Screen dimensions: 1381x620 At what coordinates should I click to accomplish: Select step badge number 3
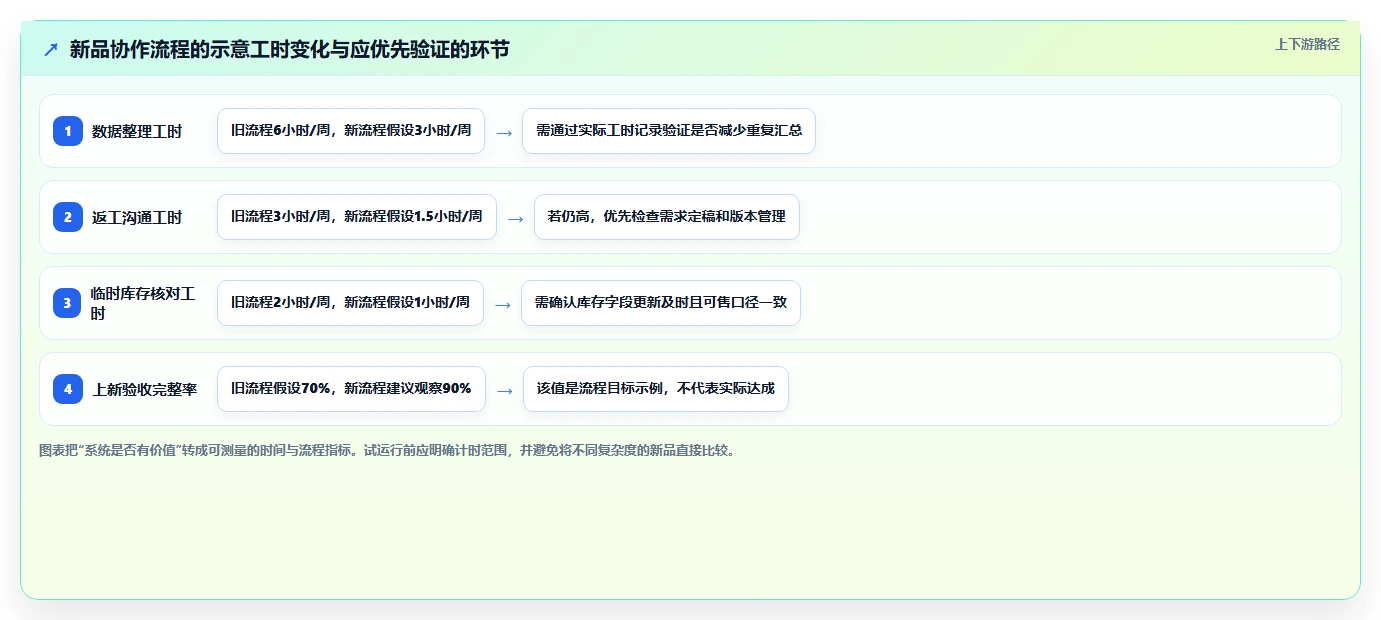pyautogui.click(x=68, y=303)
